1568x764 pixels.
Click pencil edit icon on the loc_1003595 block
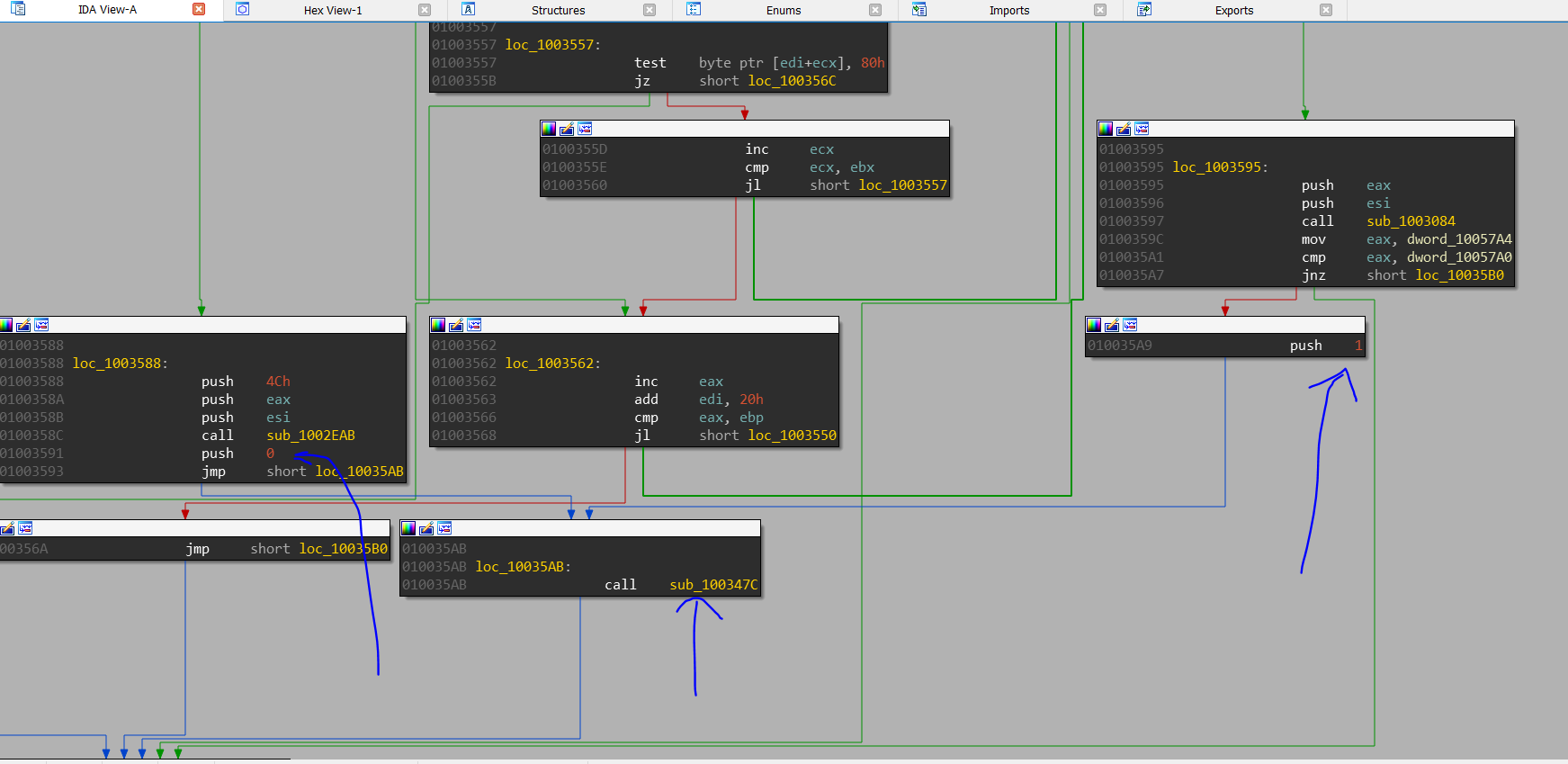point(1124,129)
